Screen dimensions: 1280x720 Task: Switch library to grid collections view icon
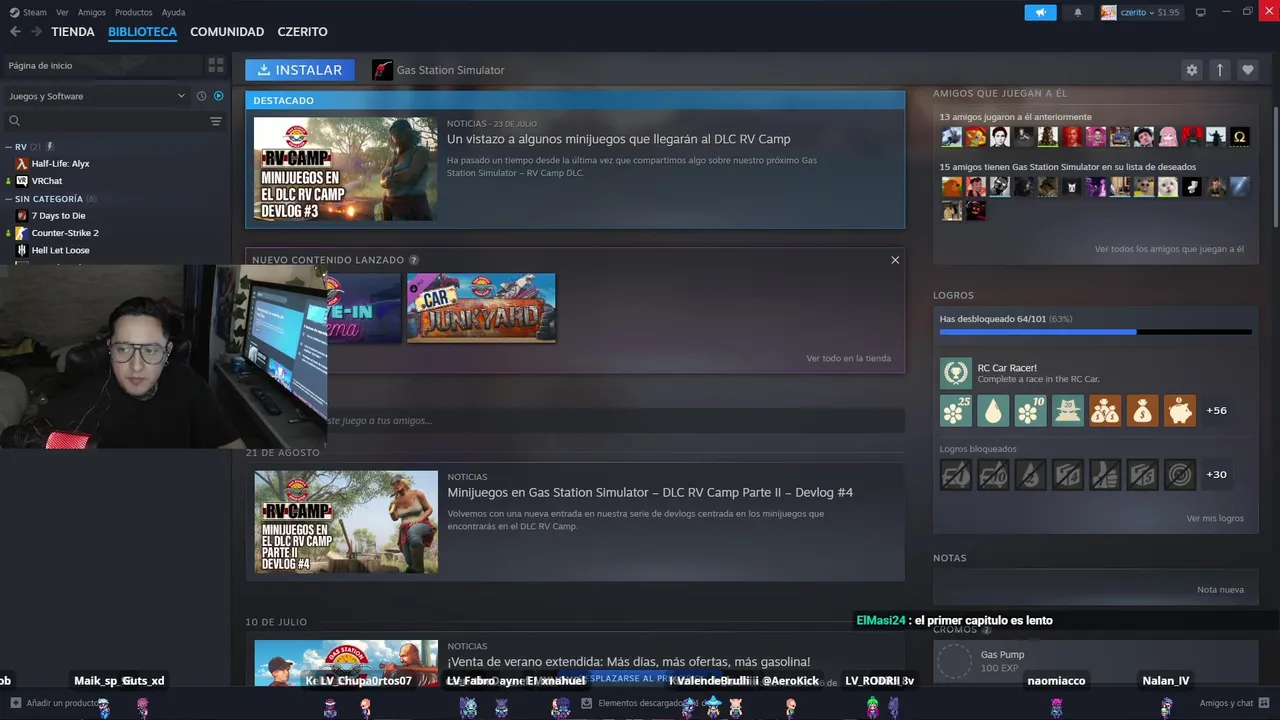click(x=216, y=65)
